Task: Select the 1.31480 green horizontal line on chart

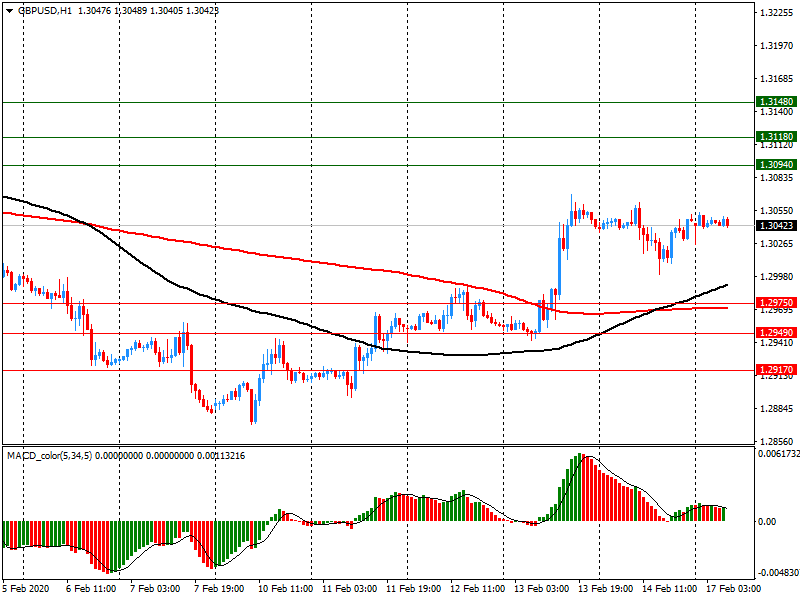Action: pos(378,103)
